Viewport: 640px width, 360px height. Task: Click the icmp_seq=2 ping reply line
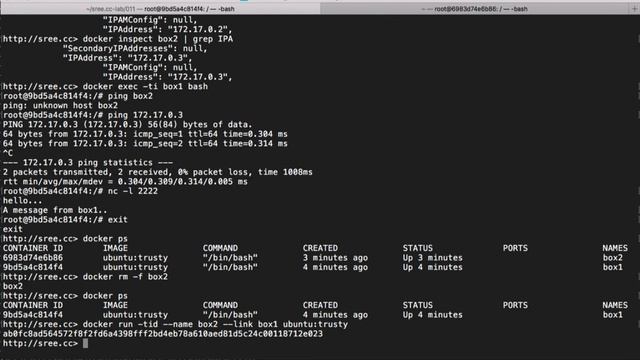(x=145, y=144)
